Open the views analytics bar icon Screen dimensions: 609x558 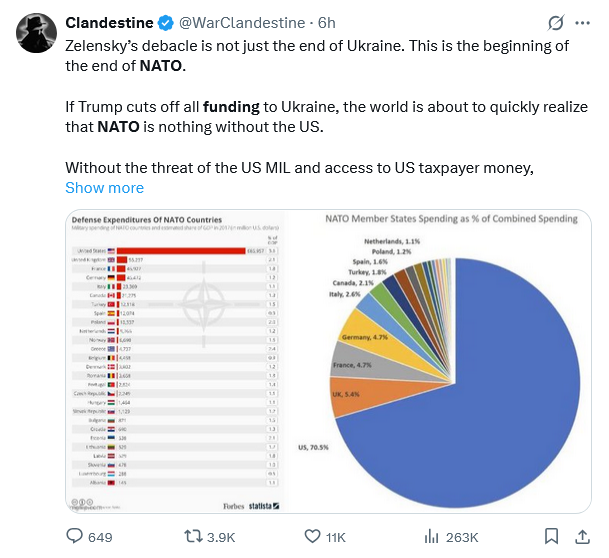(433, 537)
